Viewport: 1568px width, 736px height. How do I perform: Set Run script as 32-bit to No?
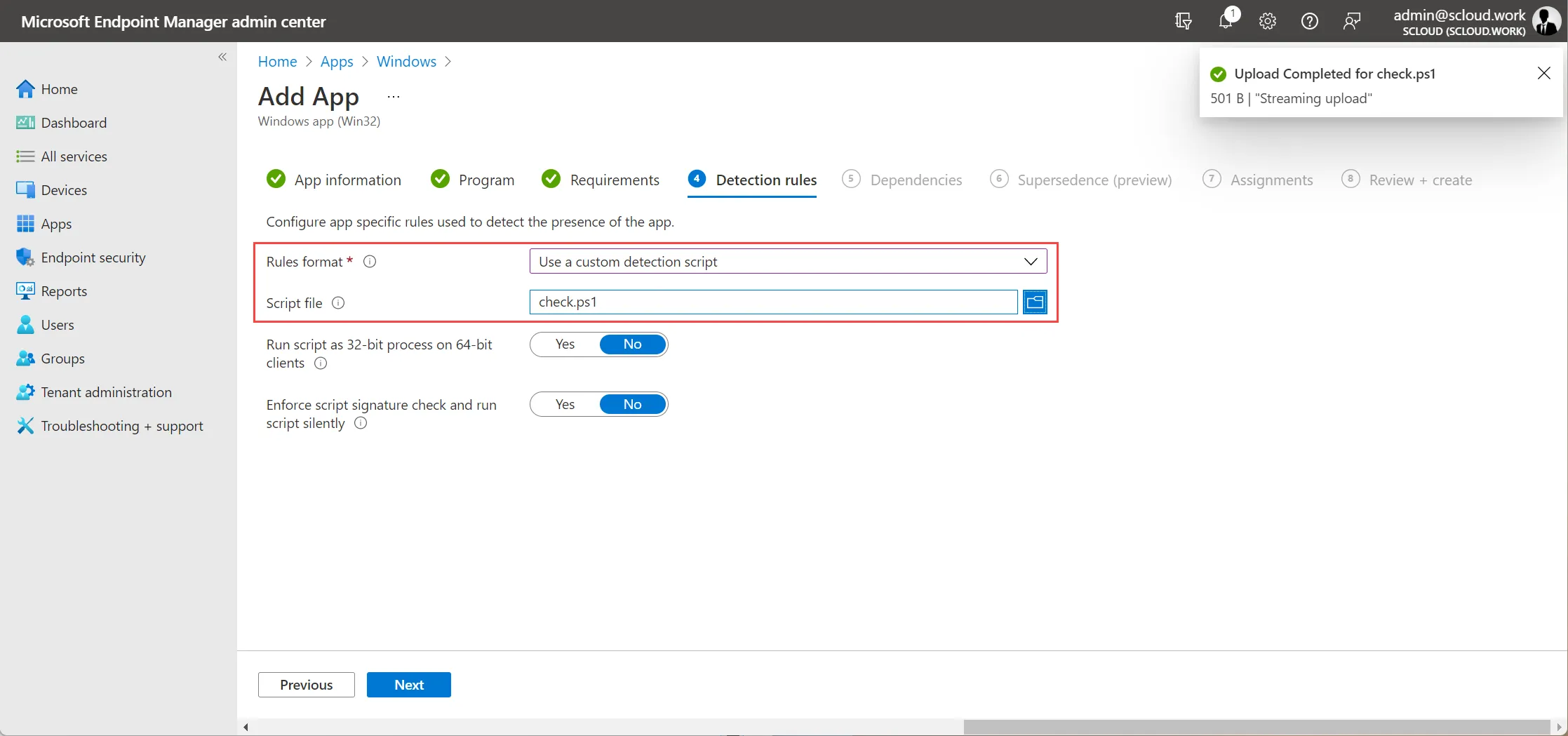[633, 344]
